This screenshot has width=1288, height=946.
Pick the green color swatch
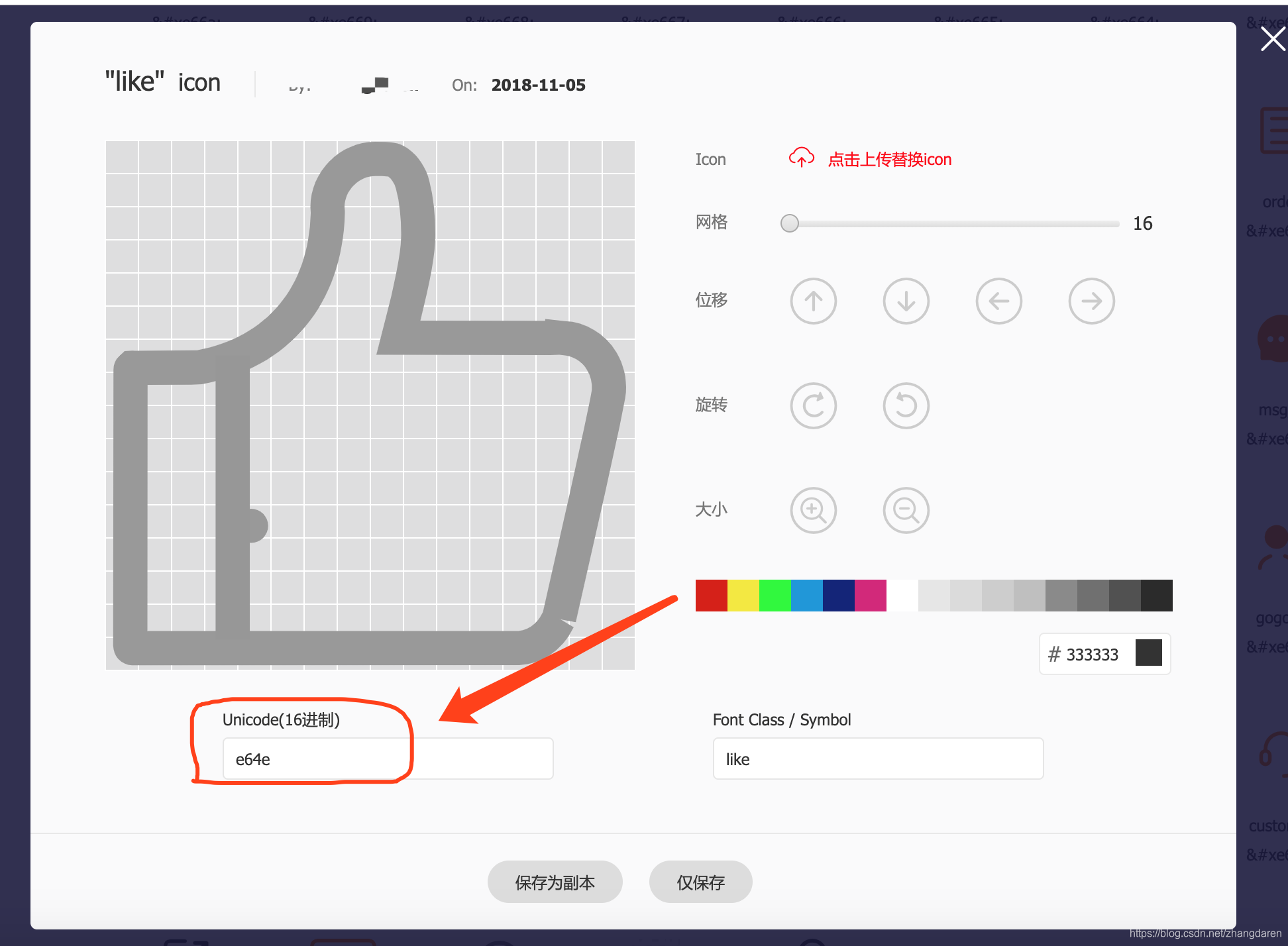coord(775,595)
